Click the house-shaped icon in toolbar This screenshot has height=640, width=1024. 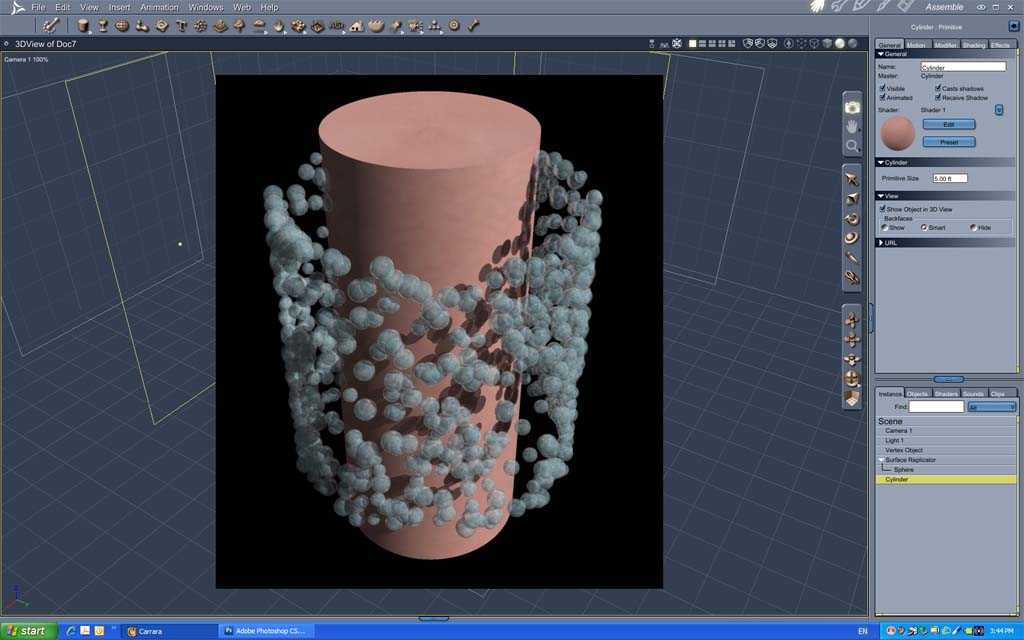click(x=357, y=25)
